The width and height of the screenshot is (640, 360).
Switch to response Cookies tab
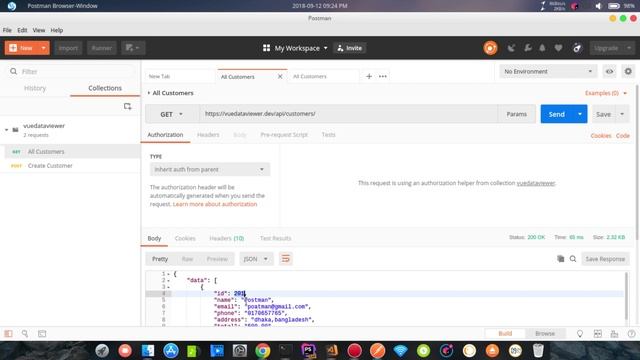pos(185,238)
